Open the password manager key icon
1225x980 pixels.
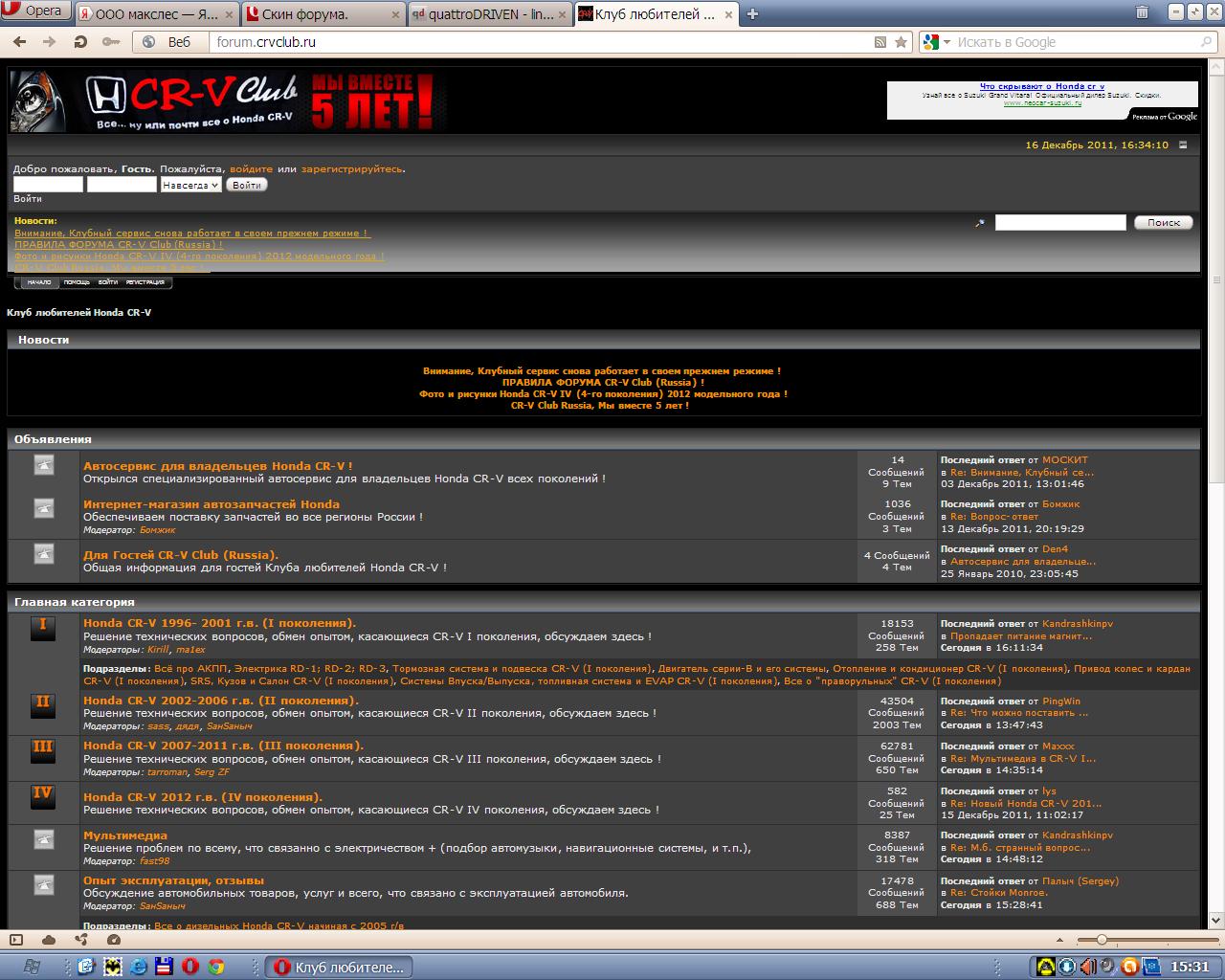[111, 42]
